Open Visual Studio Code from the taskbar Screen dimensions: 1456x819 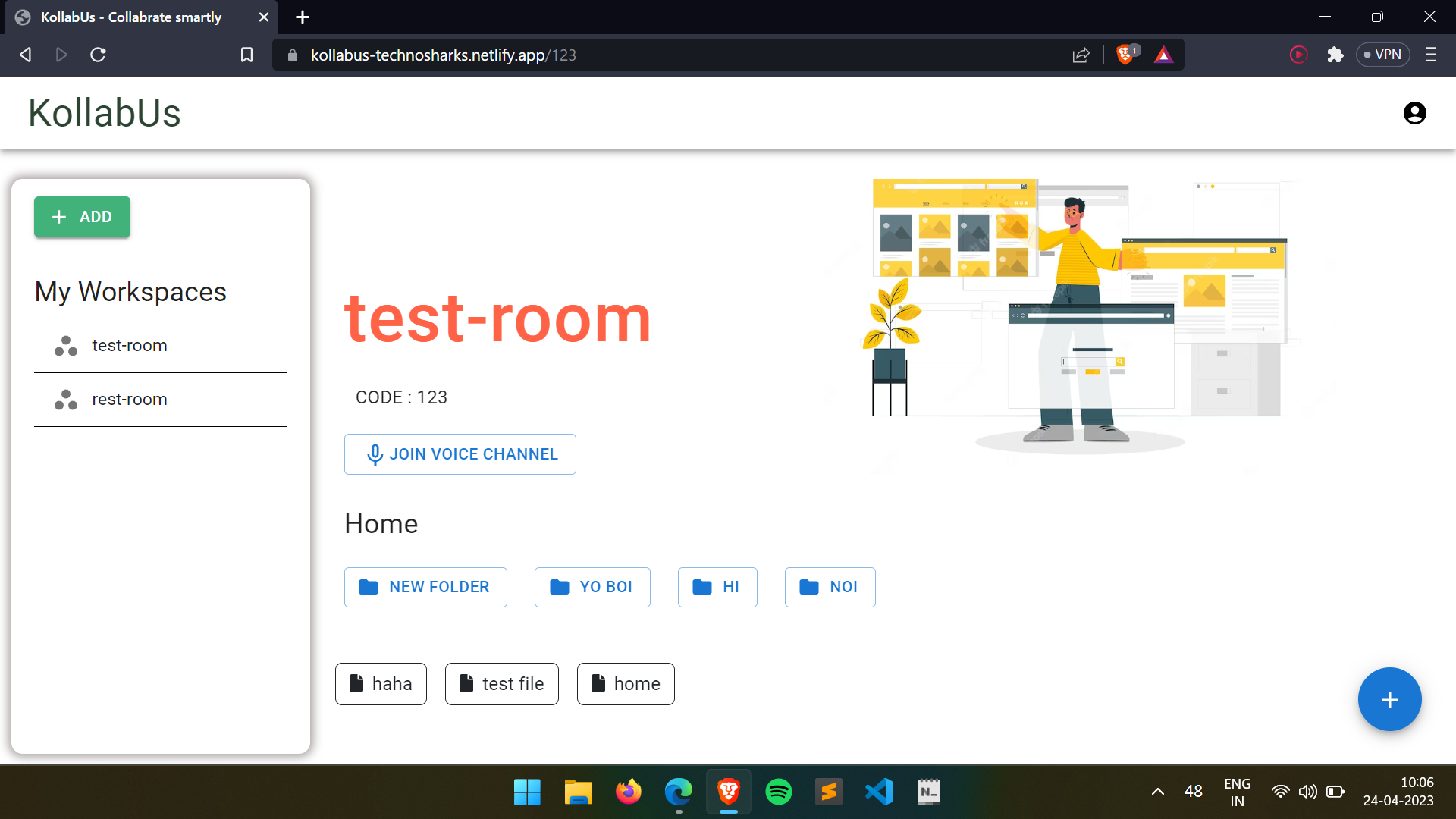879,791
